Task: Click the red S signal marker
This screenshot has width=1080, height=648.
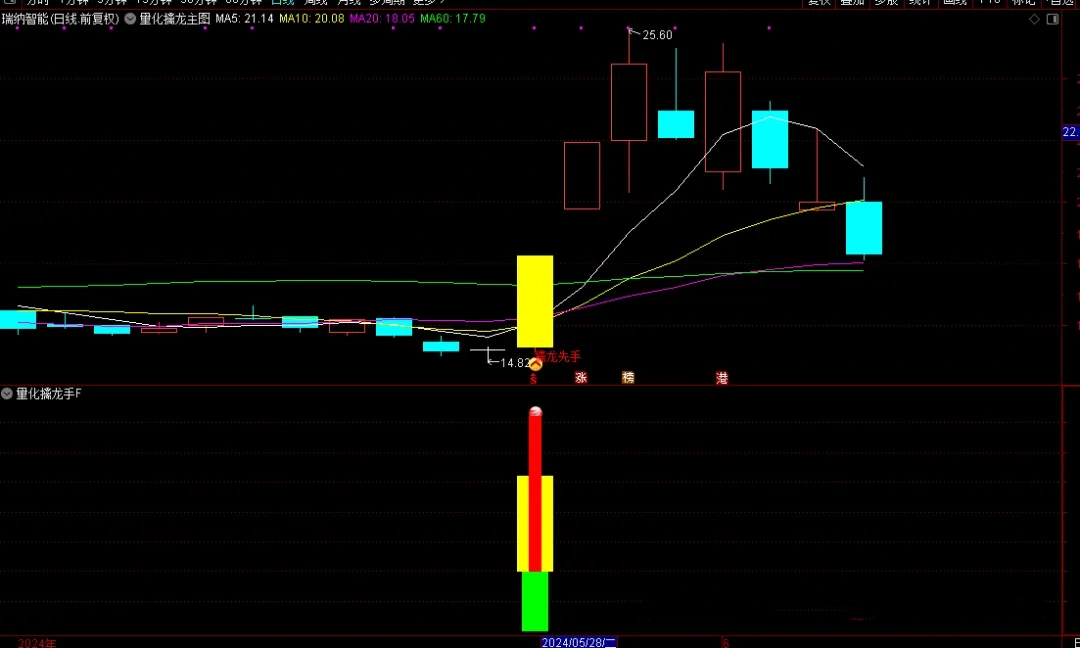Action: [533, 379]
